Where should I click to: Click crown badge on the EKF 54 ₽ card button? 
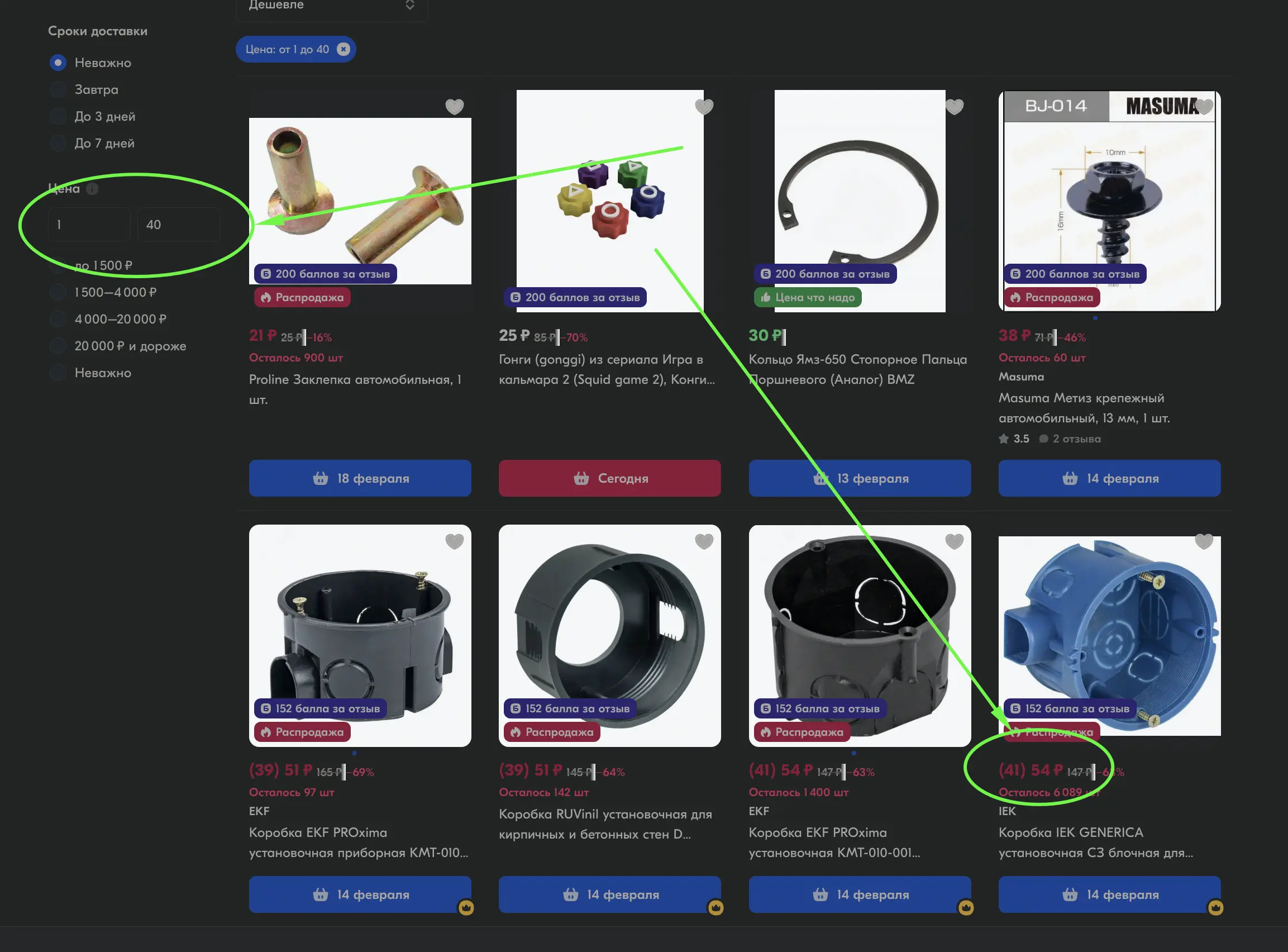point(965,908)
